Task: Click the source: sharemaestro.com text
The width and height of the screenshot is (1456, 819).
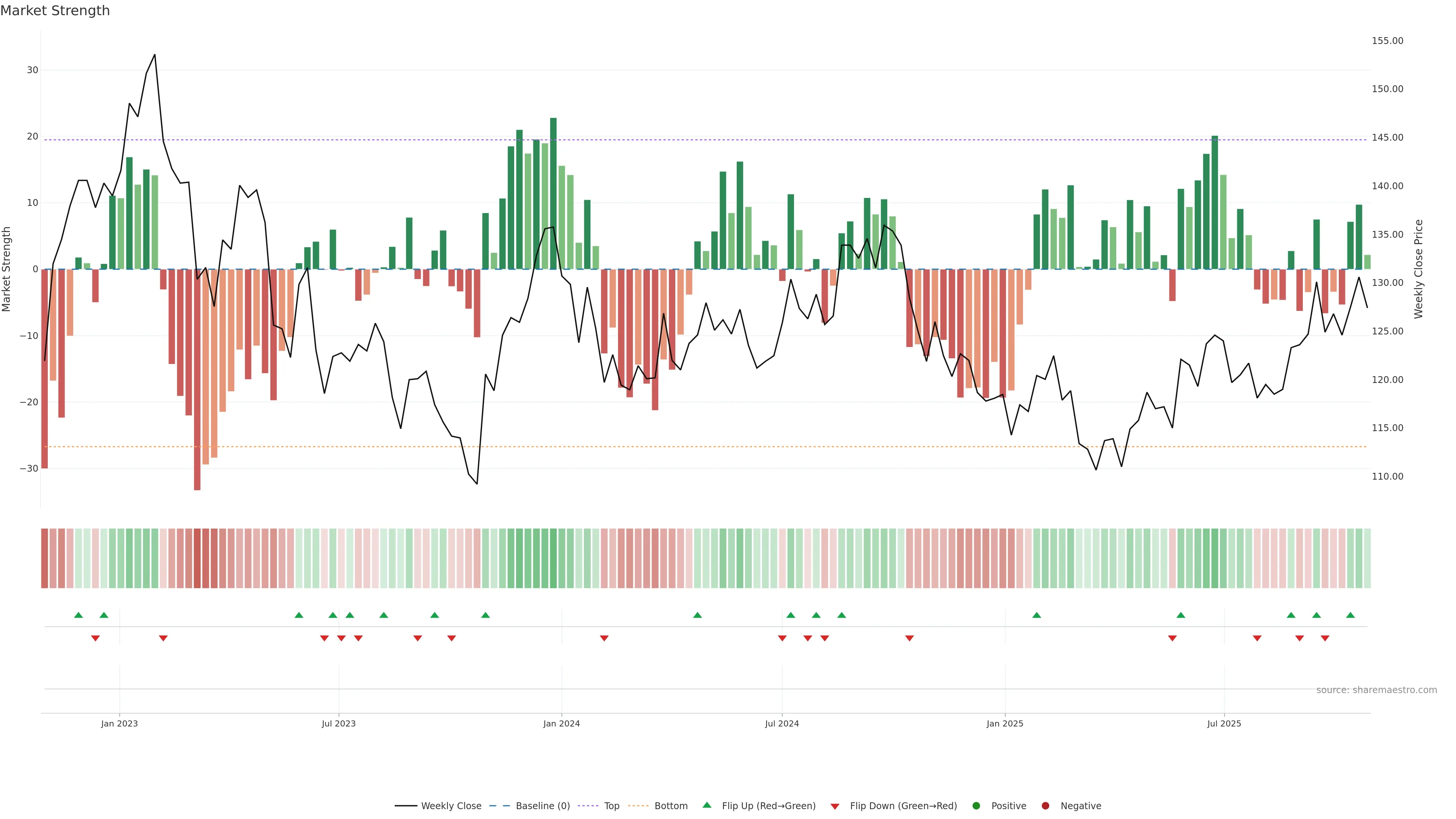Action: coord(1376,690)
